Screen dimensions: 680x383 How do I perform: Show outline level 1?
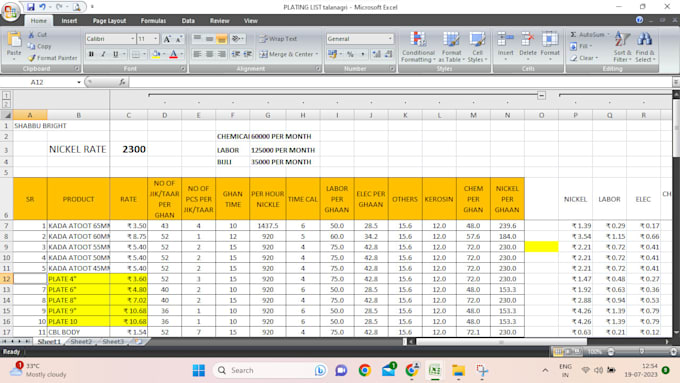[x=6, y=95]
